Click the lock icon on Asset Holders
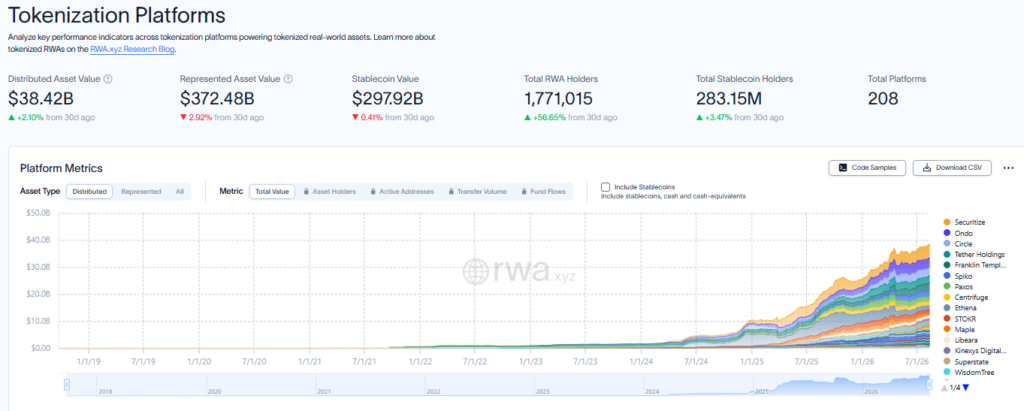This screenshot has height=411, width=1024. pyautogui.click(x=308, y=191)
